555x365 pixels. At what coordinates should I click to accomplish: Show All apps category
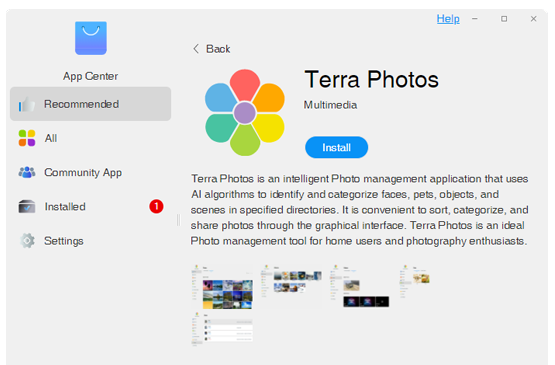click(x=91, y=138)
